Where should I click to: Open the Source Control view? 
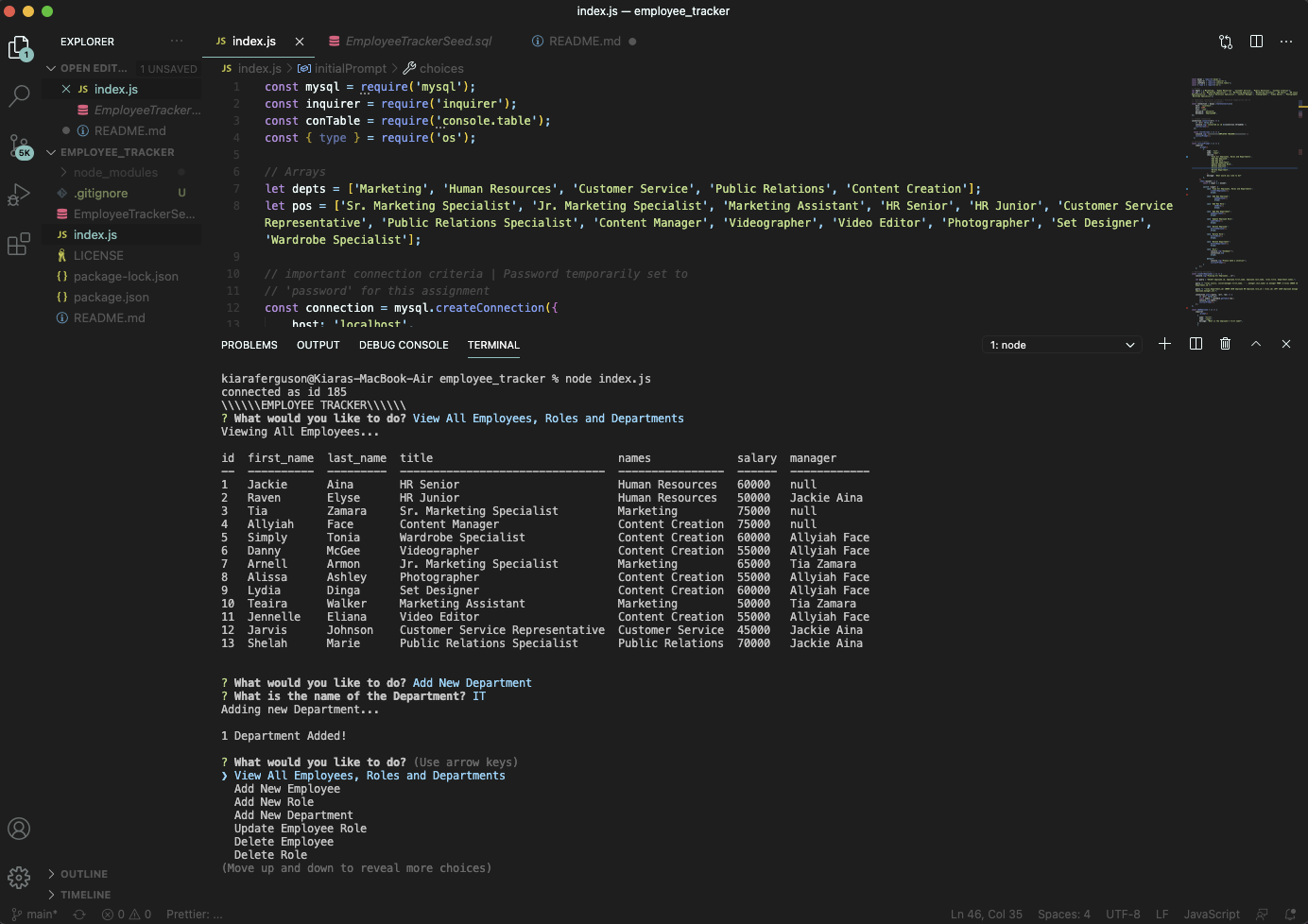click(x=19, y=146)
